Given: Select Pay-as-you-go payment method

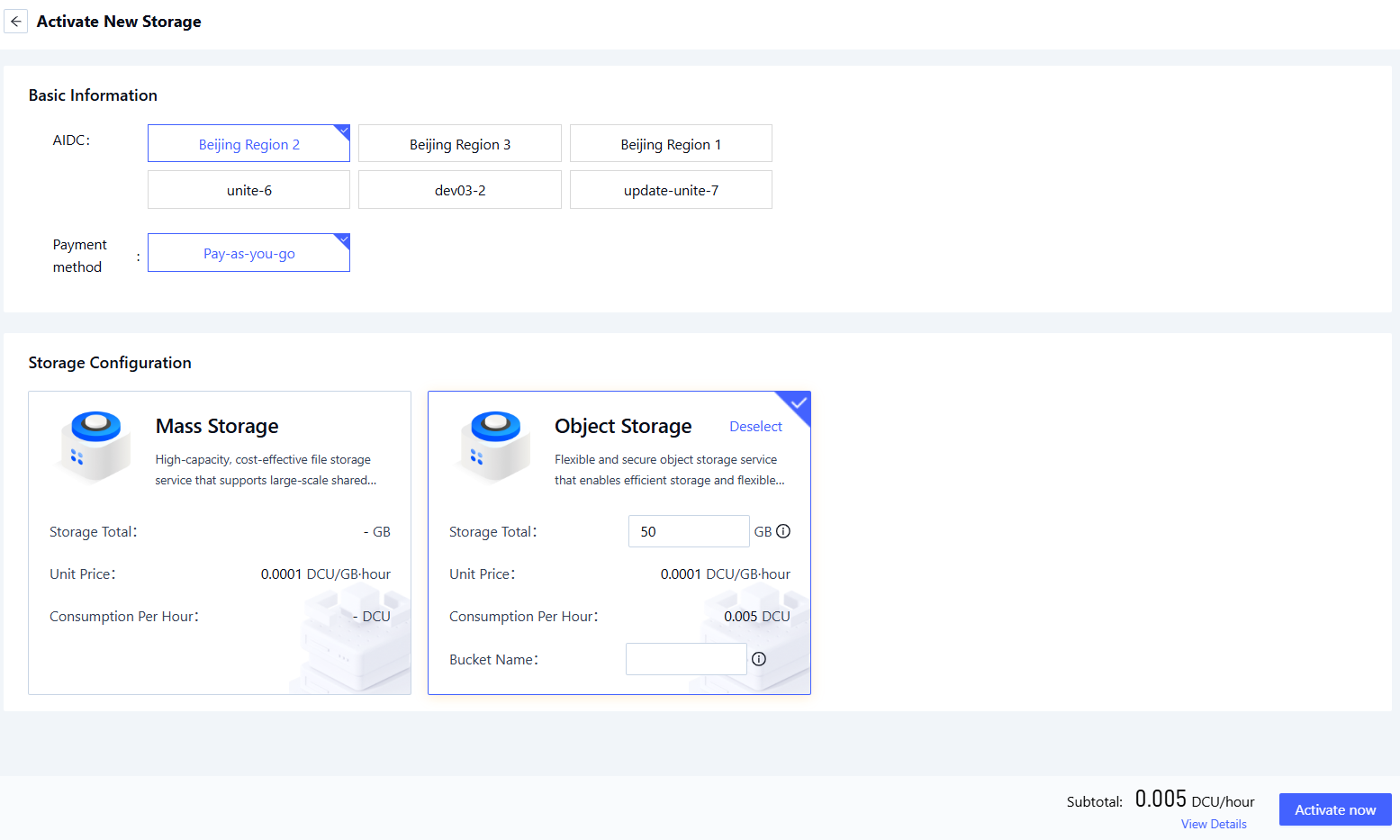Looking at the screenshot, I should (x=248, y=253).
